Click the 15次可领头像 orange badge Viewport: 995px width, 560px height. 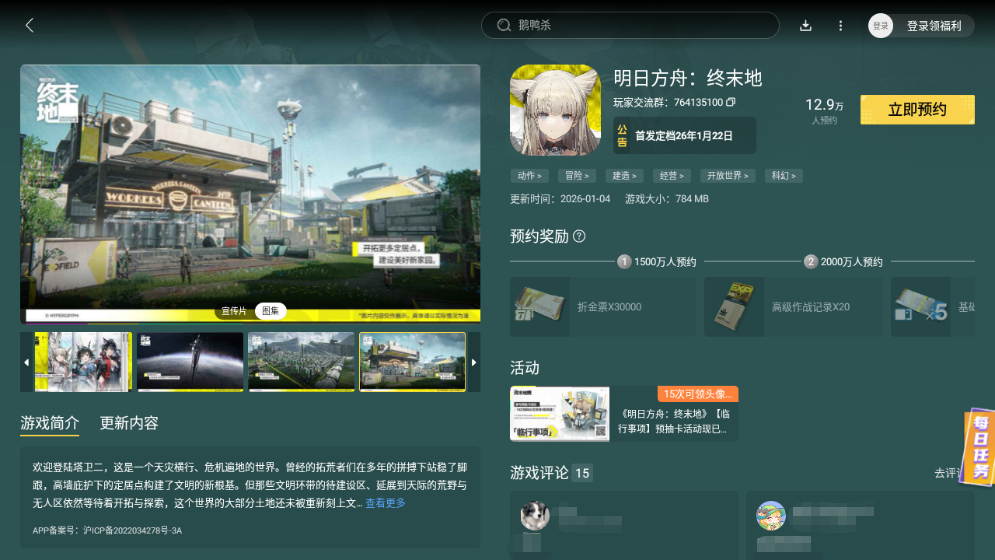697,394
